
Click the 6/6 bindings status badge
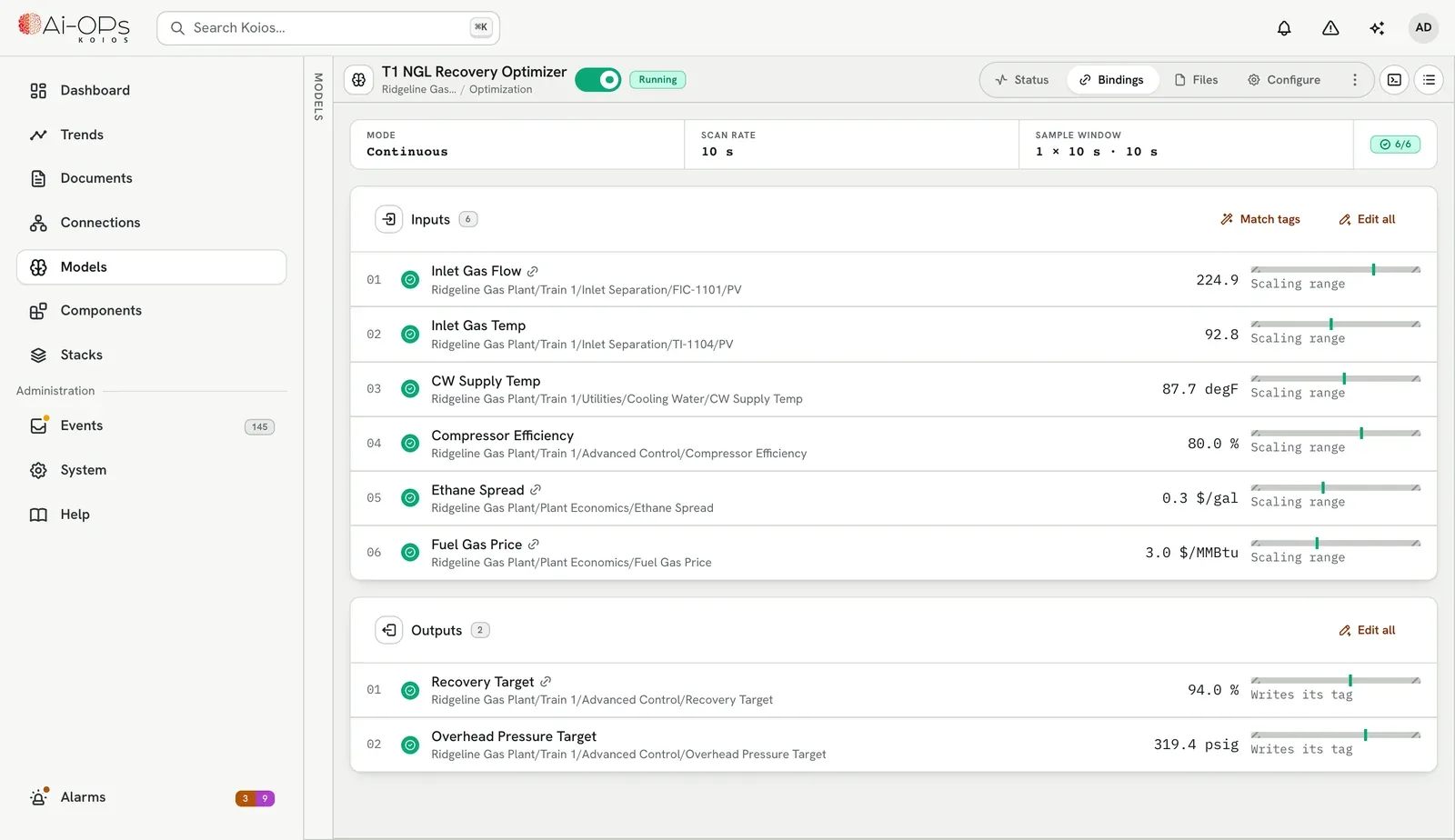[1395, 145]
